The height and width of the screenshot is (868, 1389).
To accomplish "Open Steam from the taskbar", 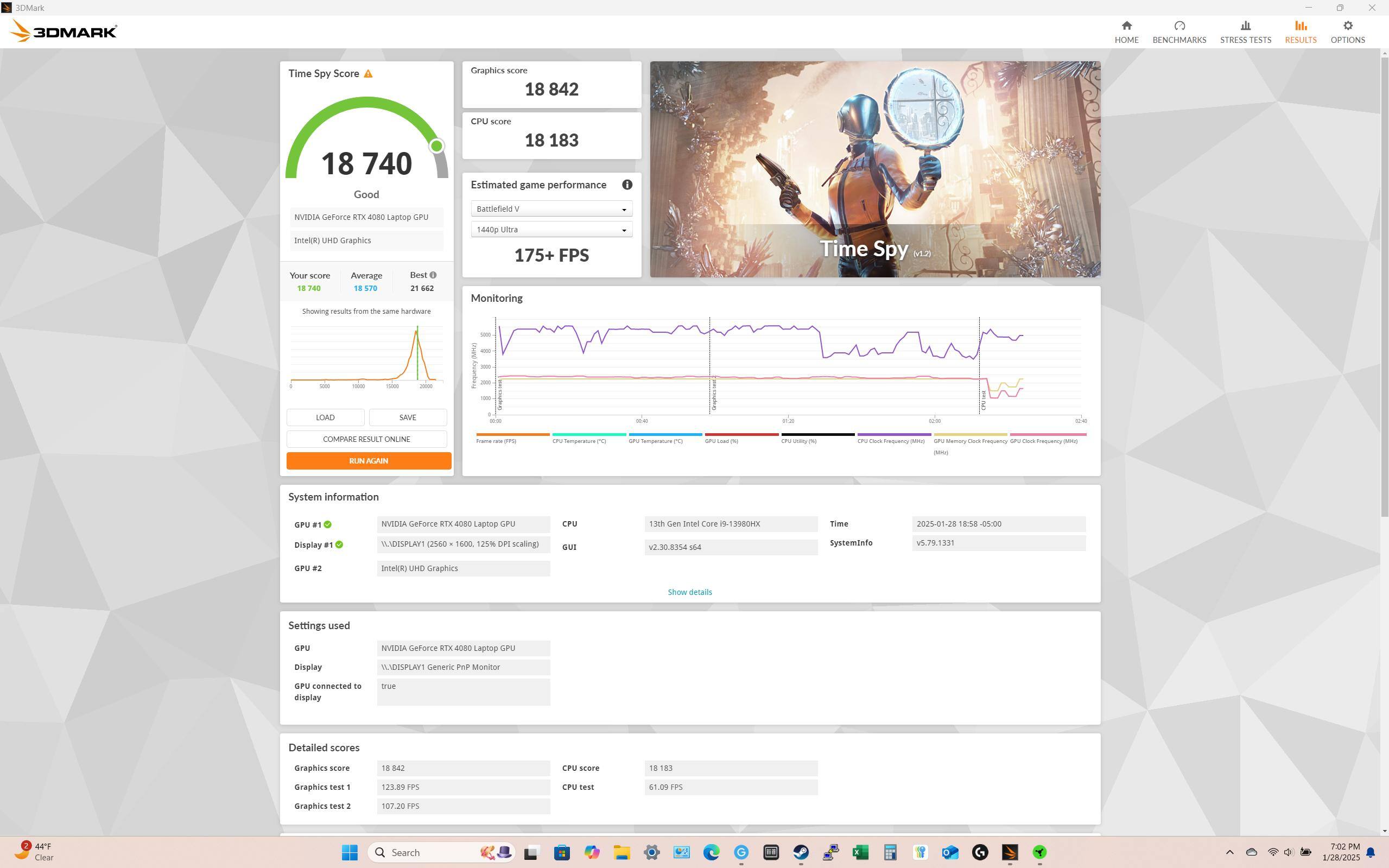I will [x=800, y=852].
